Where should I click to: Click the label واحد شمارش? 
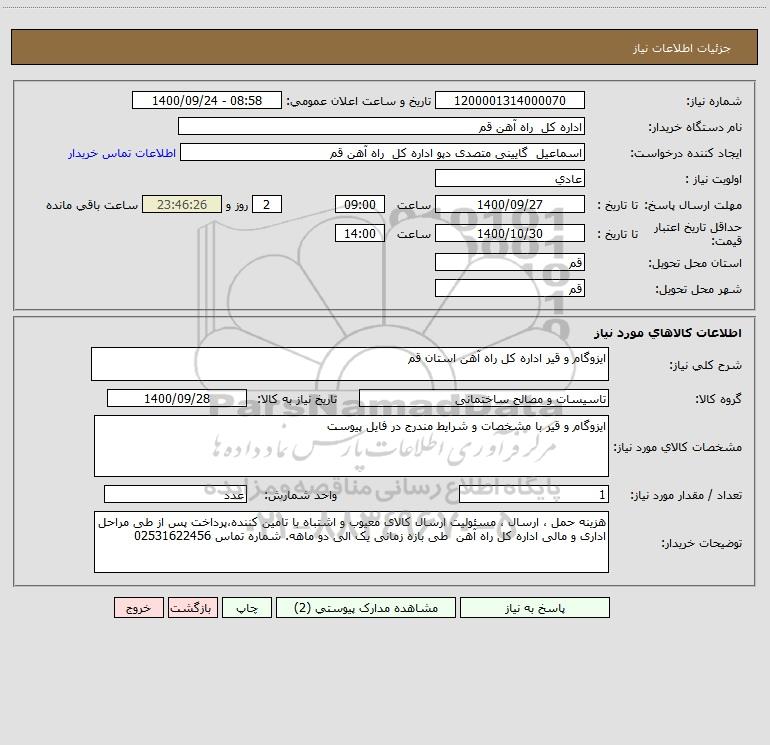(301, 496)
